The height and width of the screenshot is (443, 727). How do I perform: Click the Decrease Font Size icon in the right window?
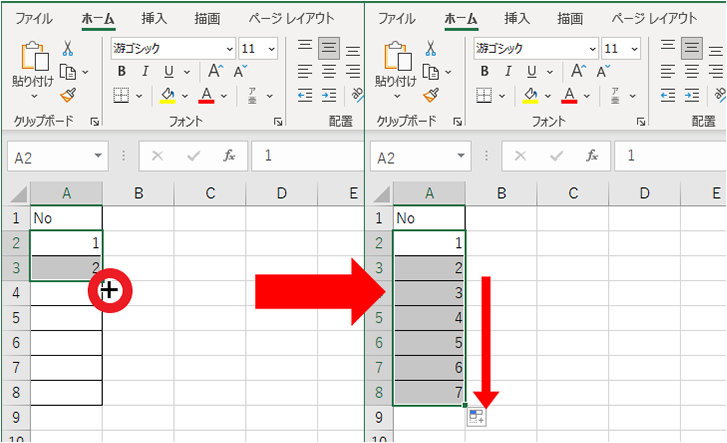pyautogui.click(x=603, y=71)
